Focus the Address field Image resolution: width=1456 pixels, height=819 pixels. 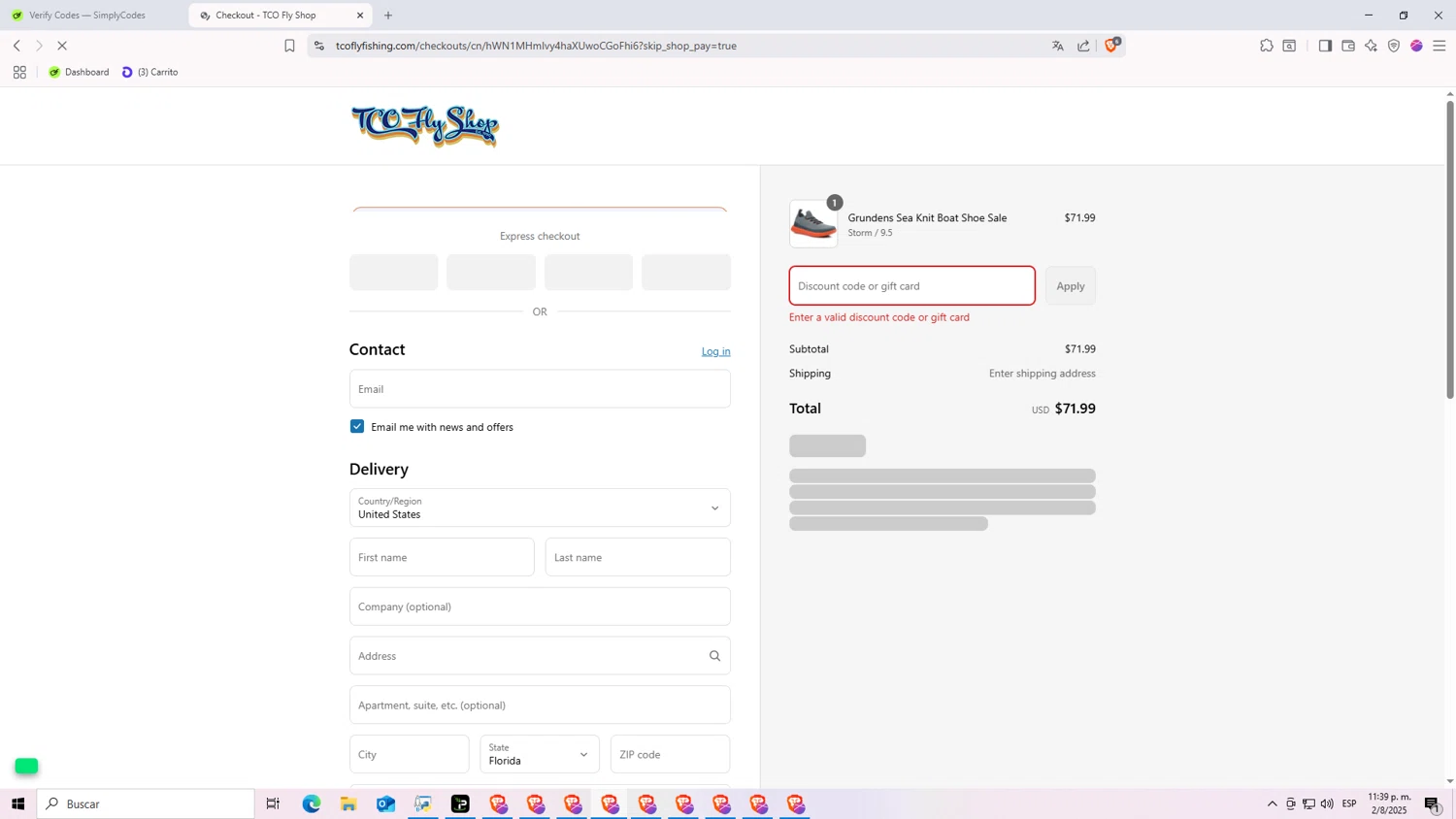click(540, 656)
